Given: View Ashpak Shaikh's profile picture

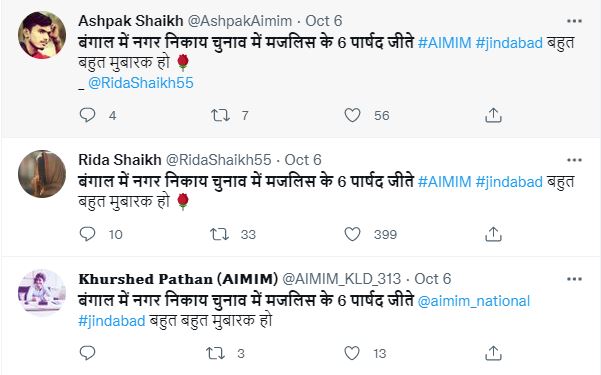Looking at the screenshot, I should click(42, 35).
